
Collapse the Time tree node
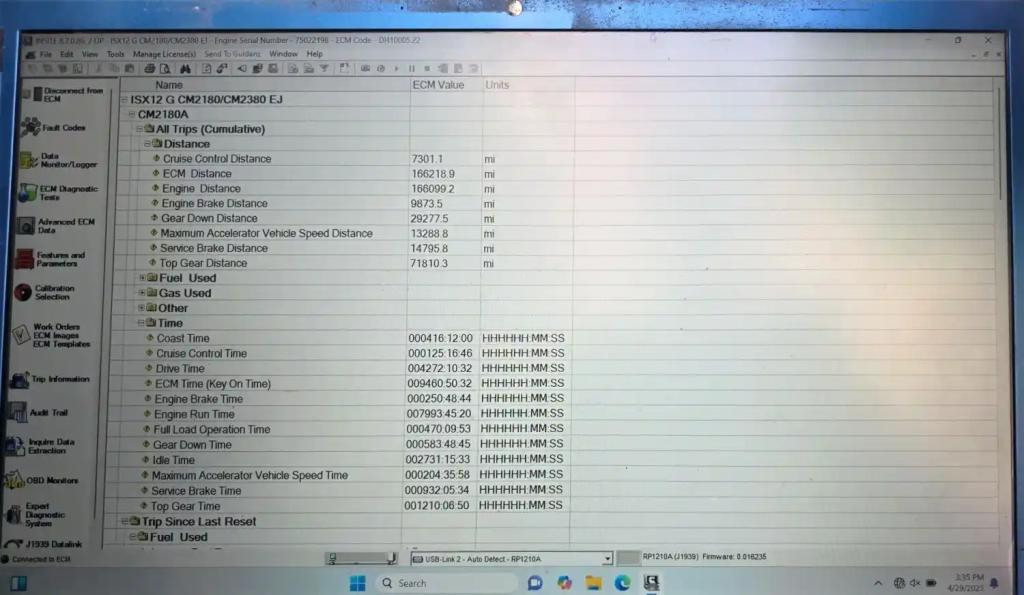coord(141,324)
